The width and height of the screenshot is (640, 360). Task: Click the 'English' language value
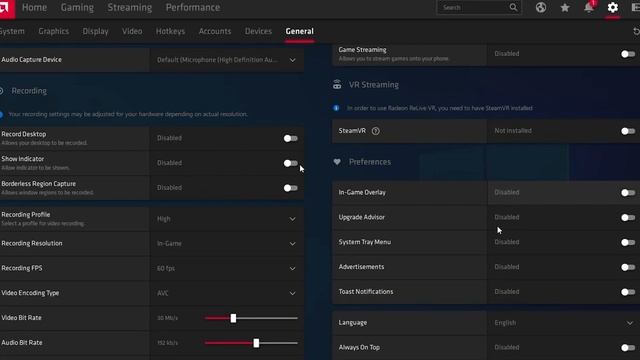pyautogui.click(x=505, y=323)
